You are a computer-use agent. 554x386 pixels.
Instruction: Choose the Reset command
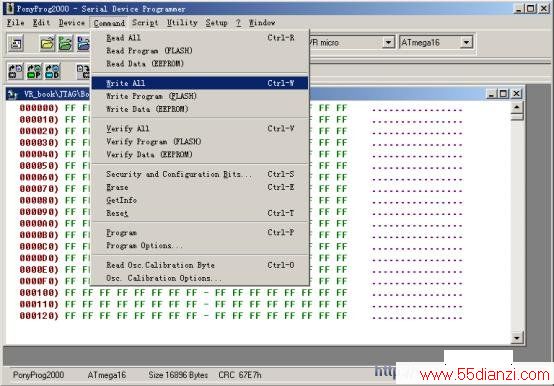coord(200,213)
